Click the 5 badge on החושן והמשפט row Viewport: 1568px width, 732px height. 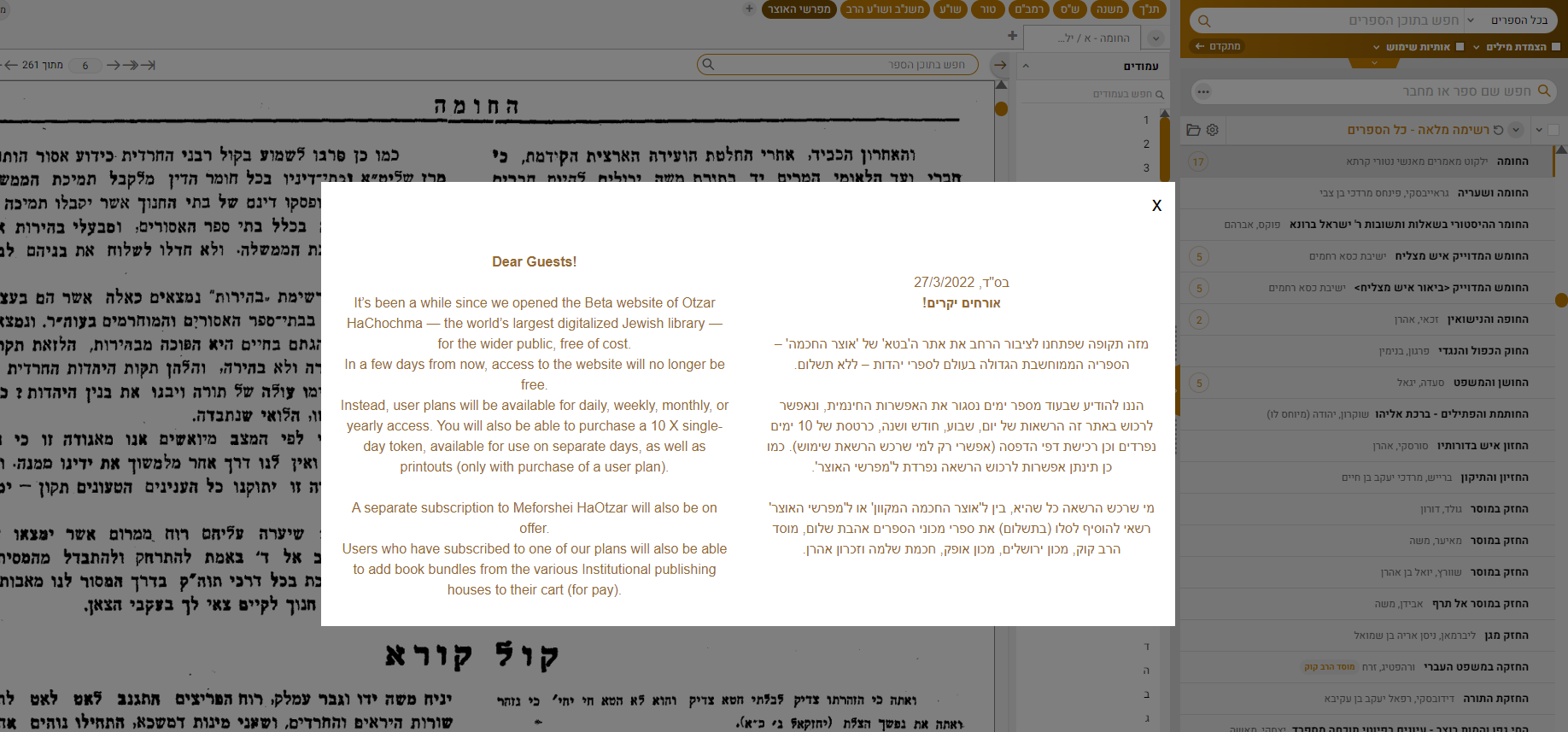pos(1199,383)
